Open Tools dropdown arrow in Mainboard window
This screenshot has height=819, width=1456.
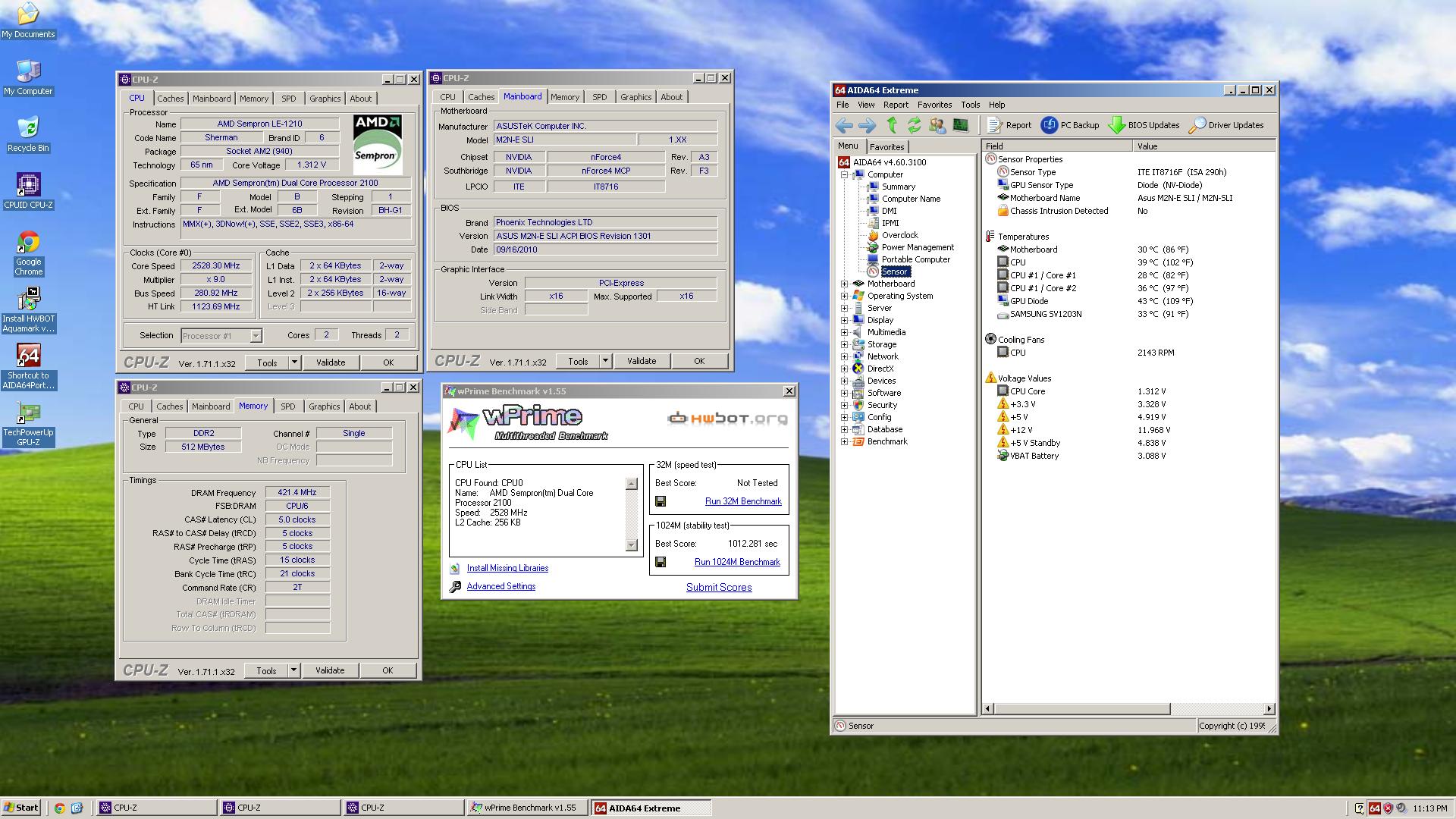coord(605,361)
